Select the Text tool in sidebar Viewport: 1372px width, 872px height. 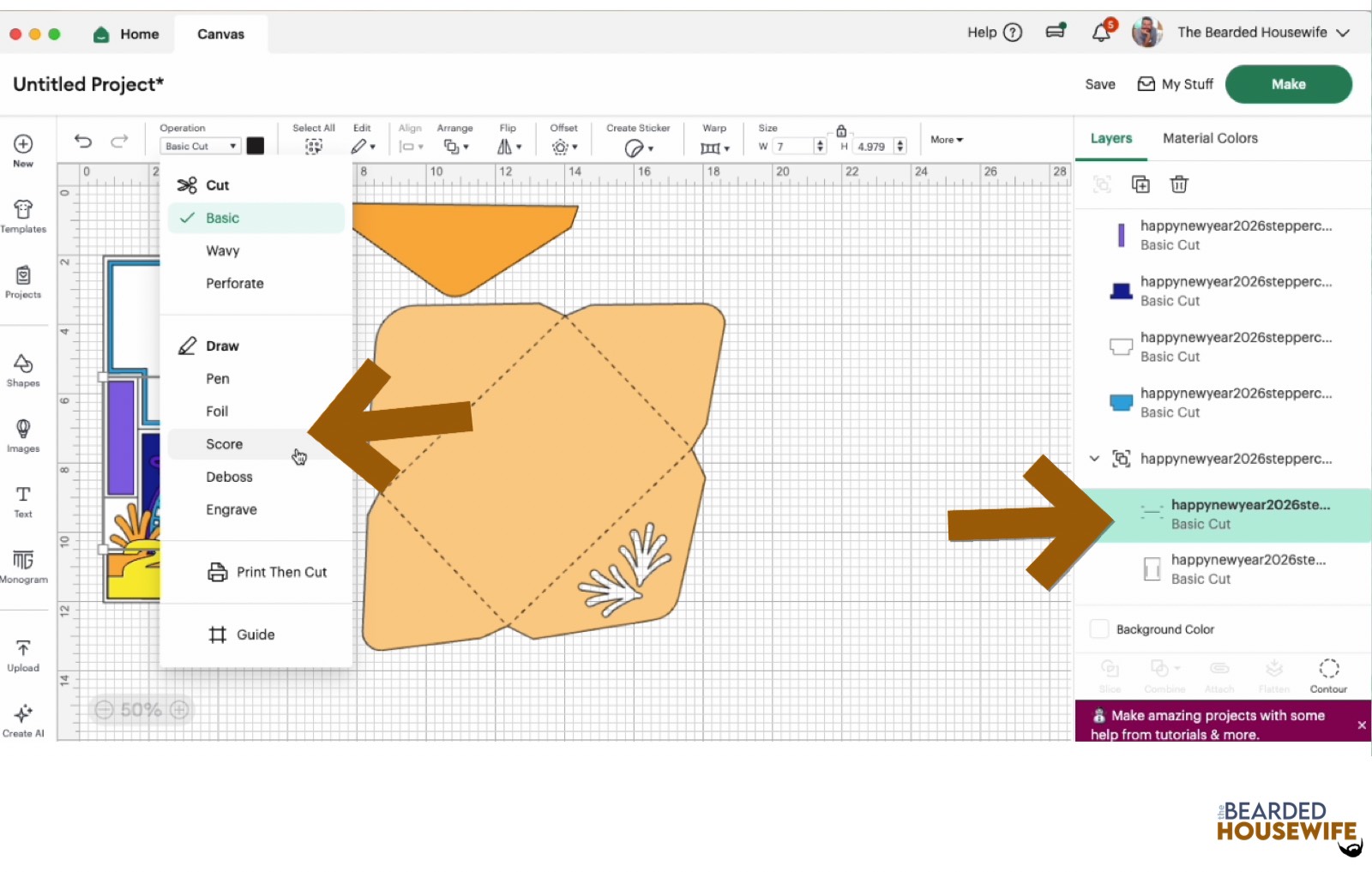click(23, 502)
